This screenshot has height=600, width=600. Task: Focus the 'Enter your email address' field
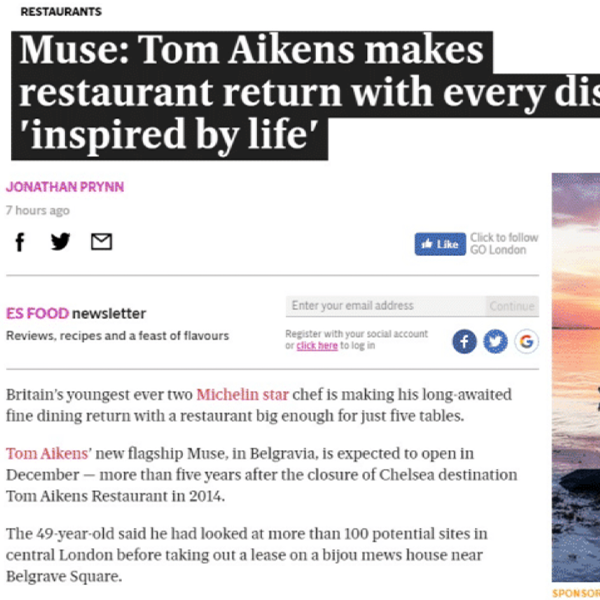pyautogui.click(x=385, y=306)
